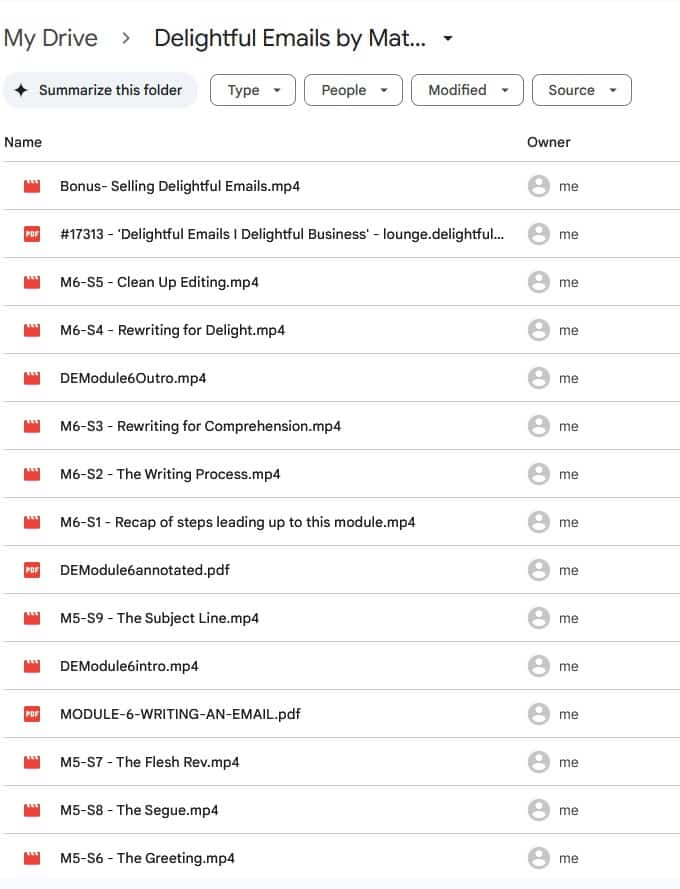
Task: Expand the People filter dropdown
Action: click(353, 90)
